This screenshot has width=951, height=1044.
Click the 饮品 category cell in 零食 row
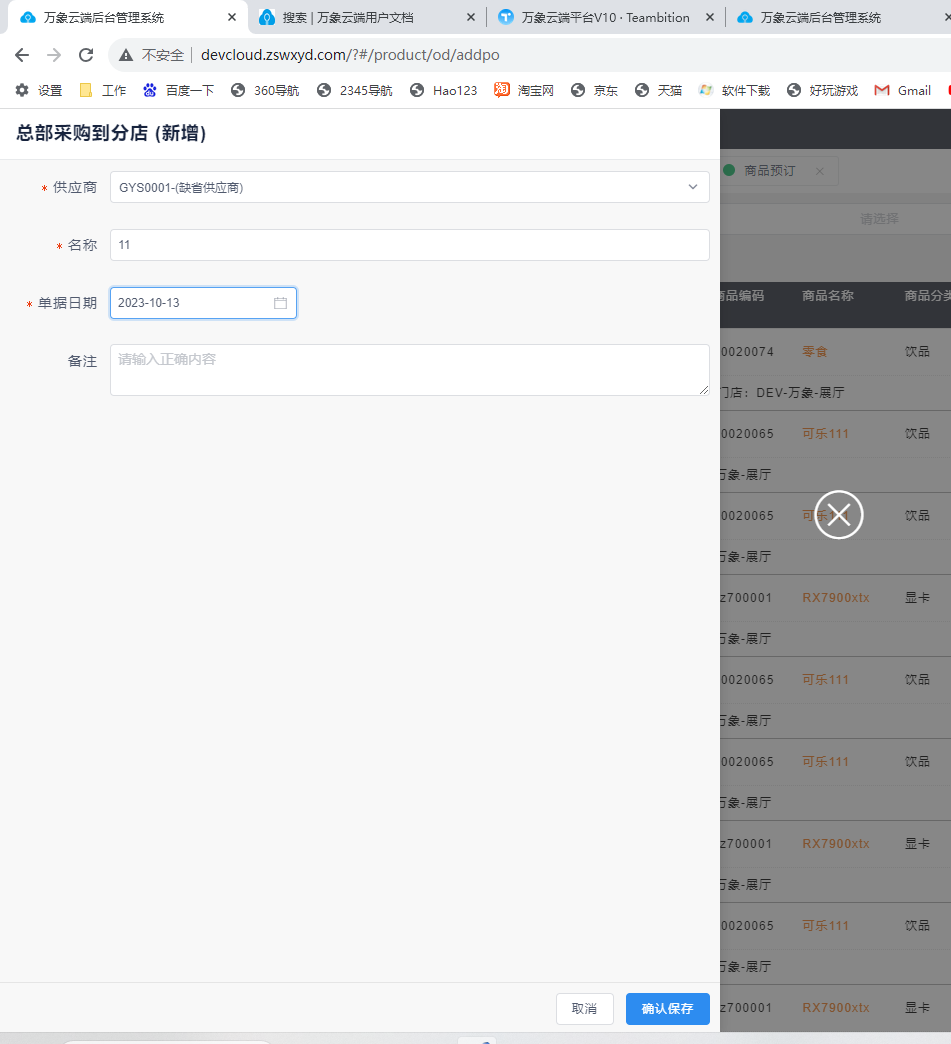click(x=917, y=352)
